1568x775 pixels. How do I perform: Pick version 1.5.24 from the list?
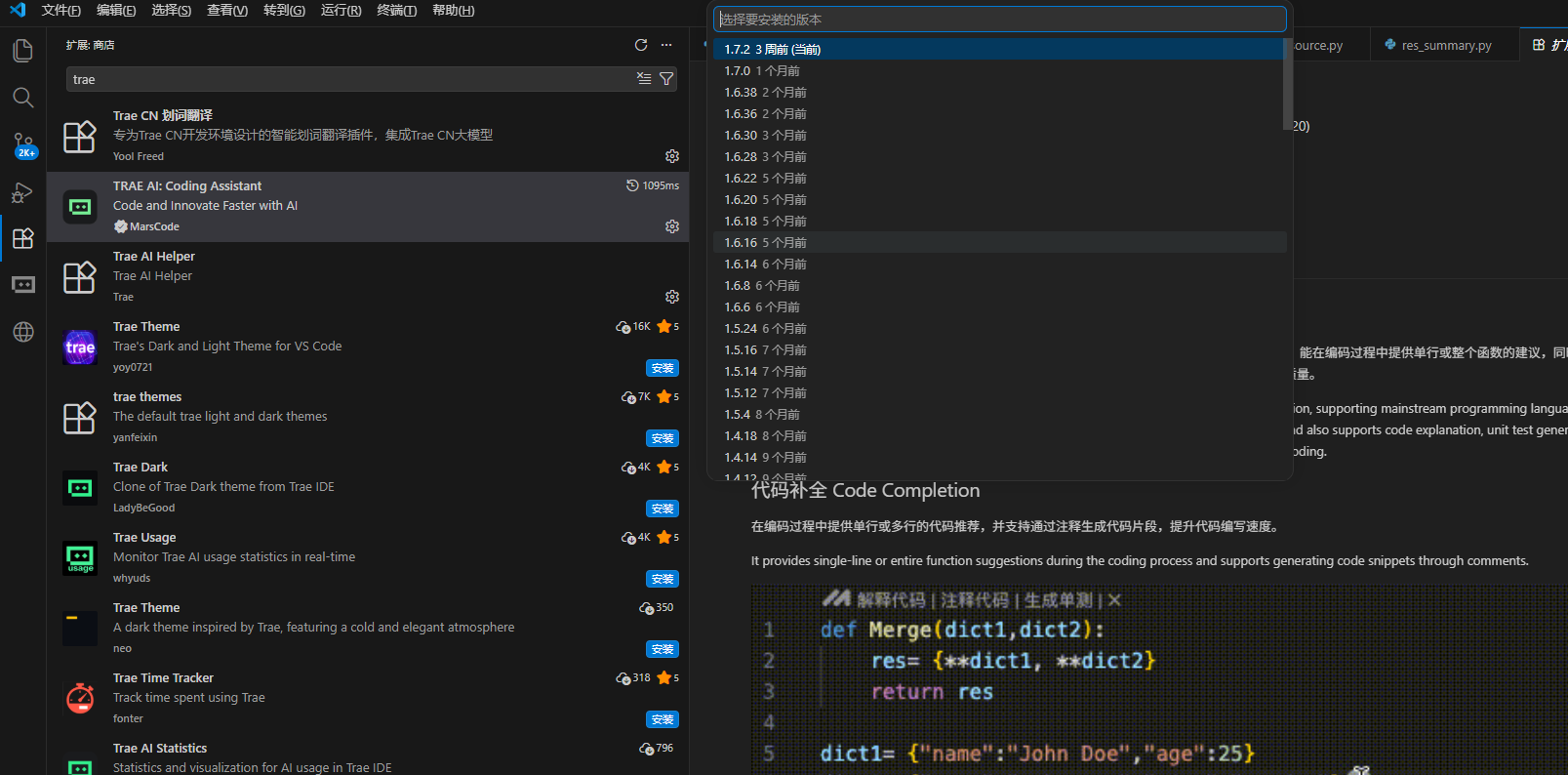(998, 328)
